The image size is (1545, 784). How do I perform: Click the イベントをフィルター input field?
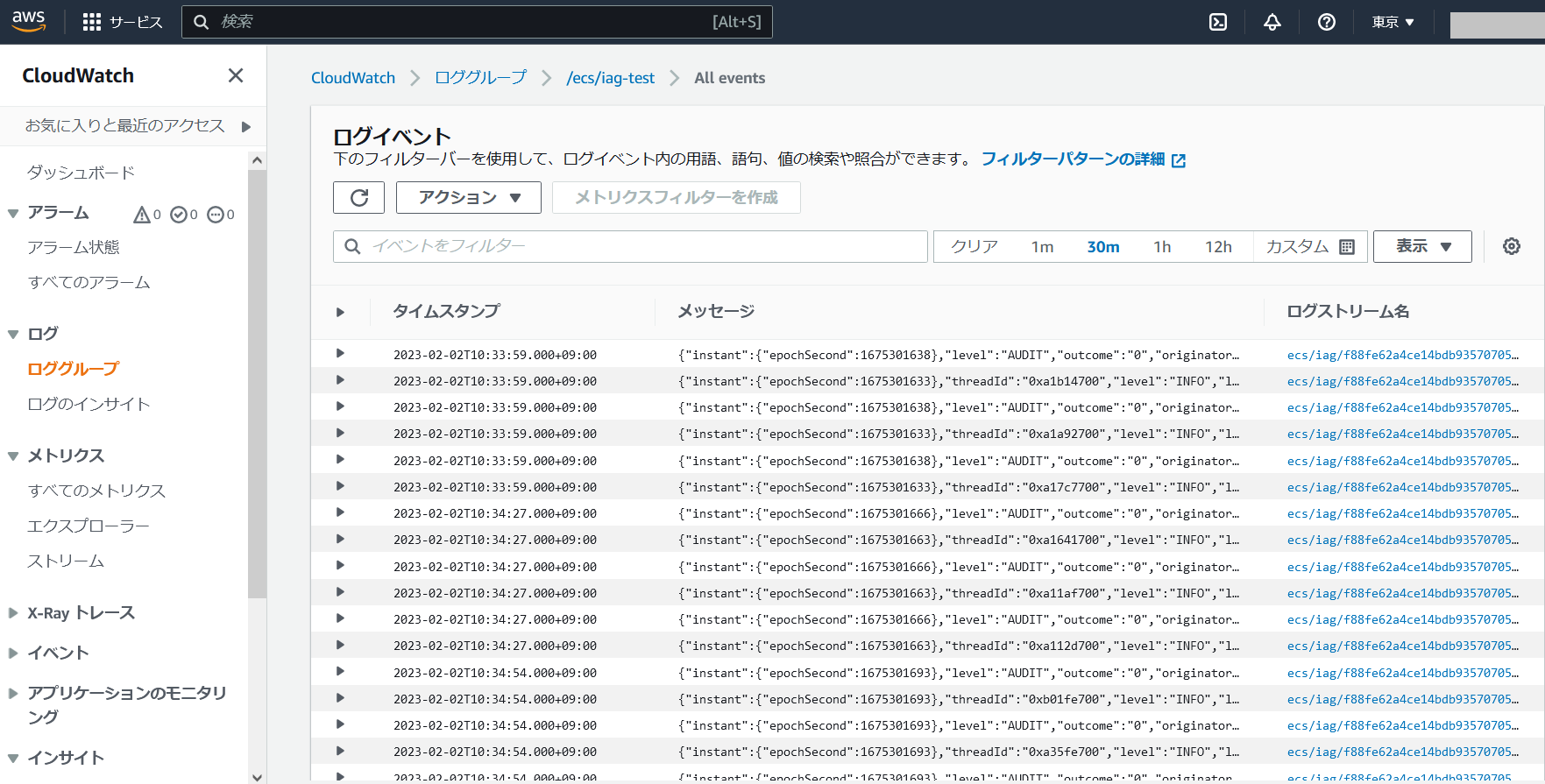[x=630, y=247]
